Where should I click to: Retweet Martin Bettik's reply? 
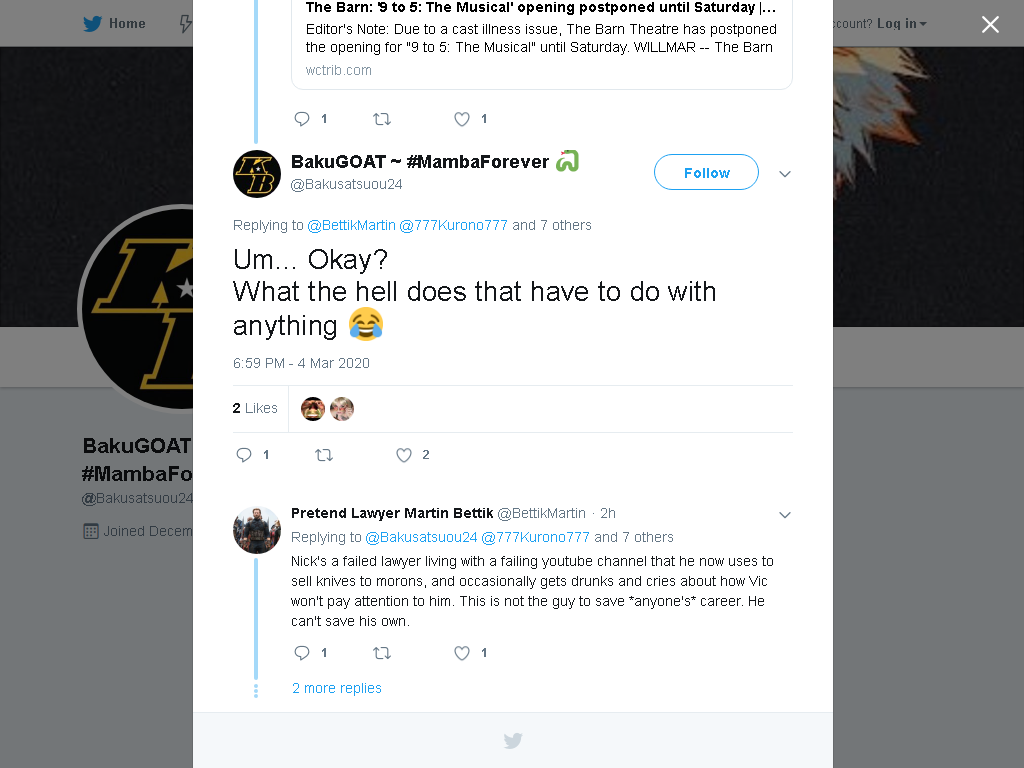(382, 653)
